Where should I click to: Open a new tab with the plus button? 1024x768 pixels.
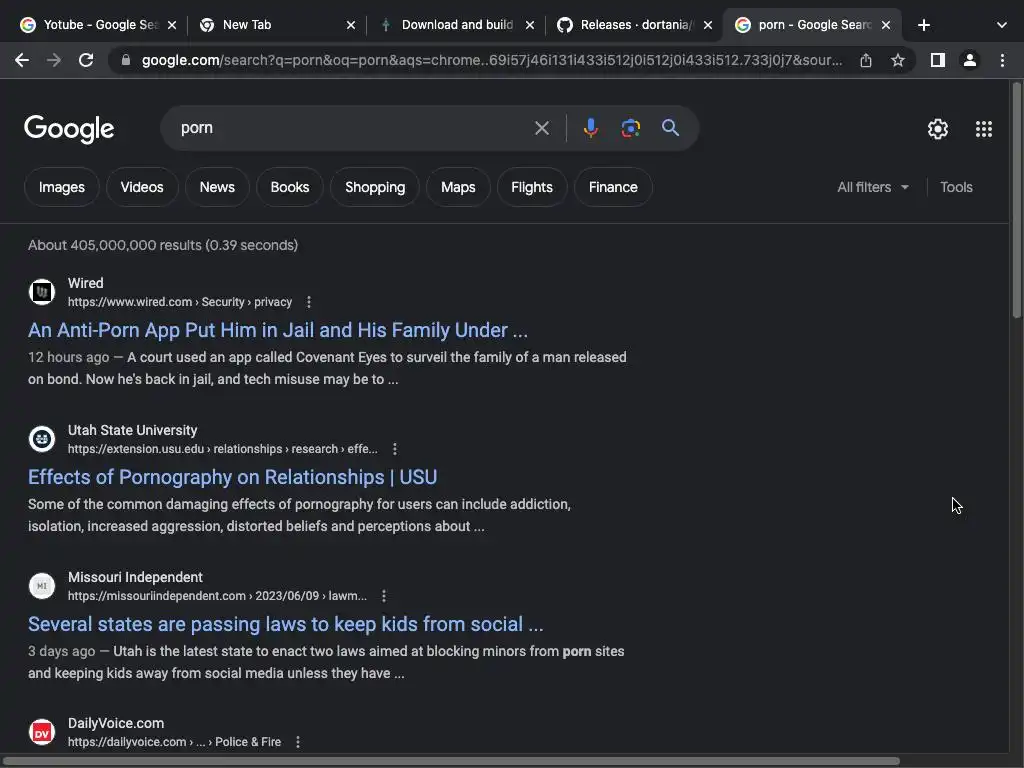coord(923,25)
